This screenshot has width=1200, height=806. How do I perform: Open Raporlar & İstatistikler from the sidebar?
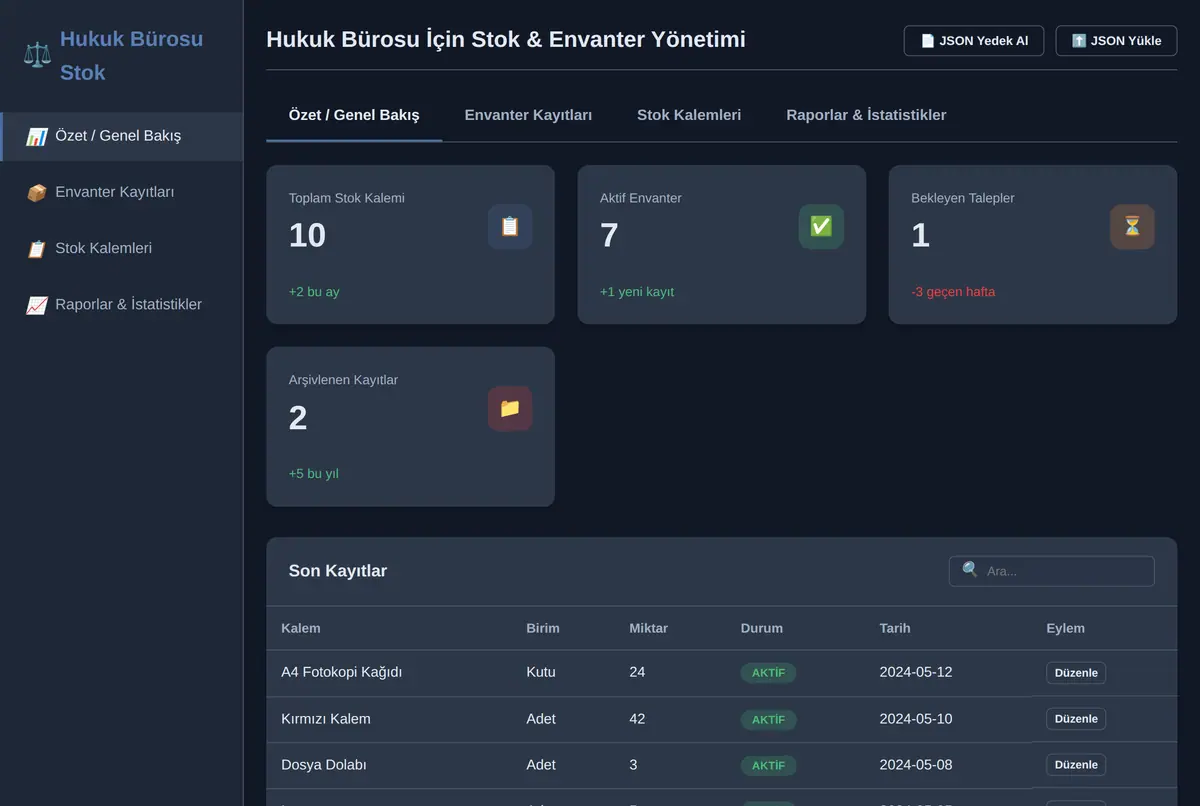pyautogui.click(x=121, y=304)
